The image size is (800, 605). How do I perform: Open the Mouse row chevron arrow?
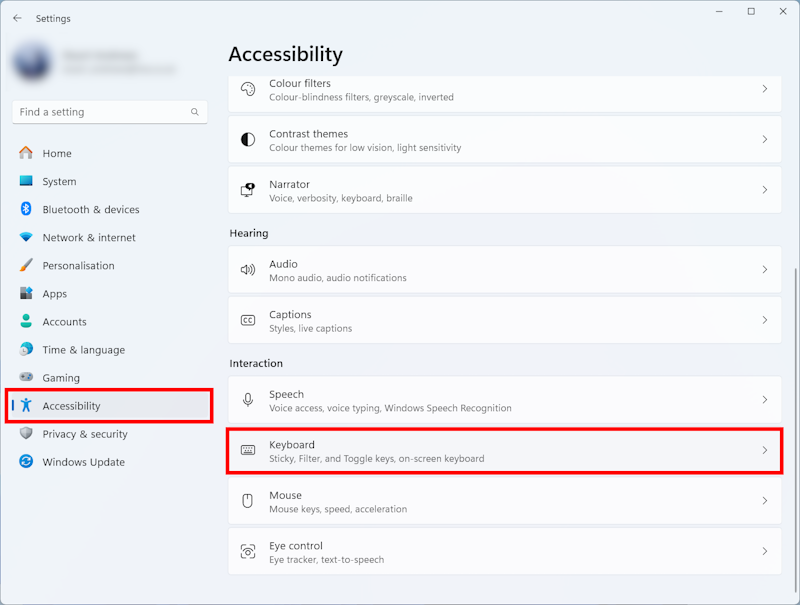click(x=765, y=501)
